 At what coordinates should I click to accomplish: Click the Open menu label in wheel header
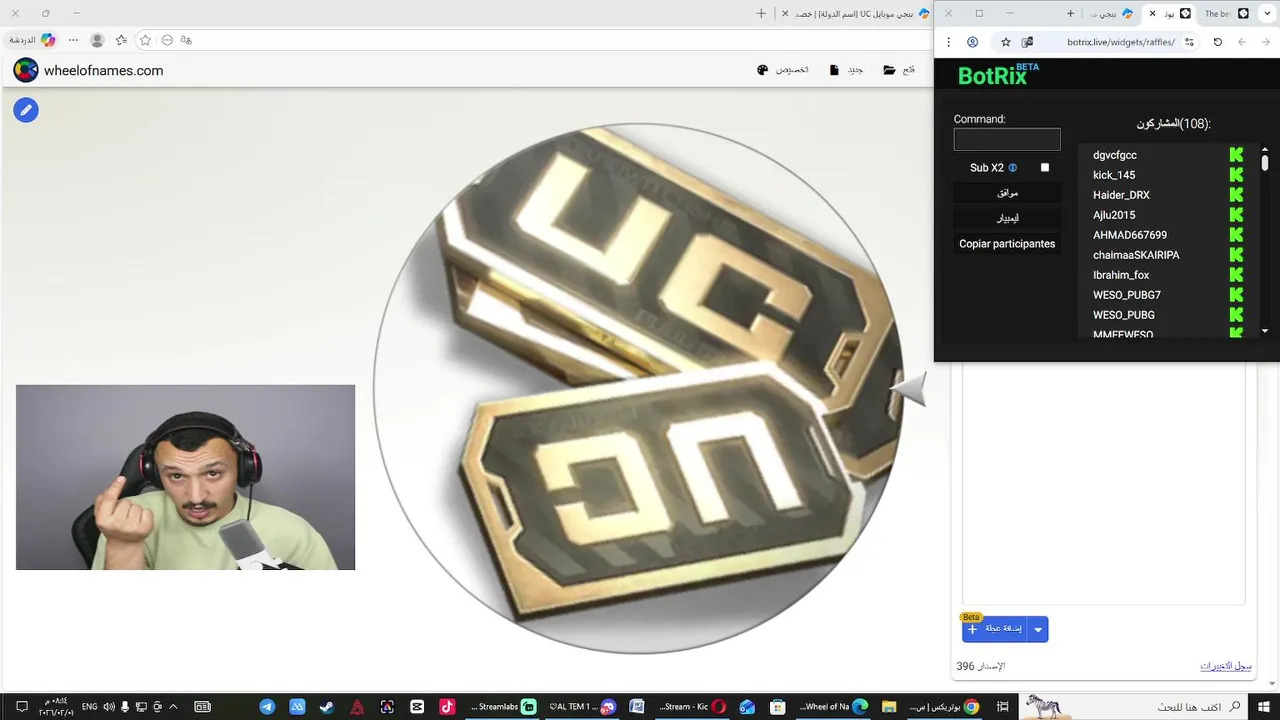[909, 70]
